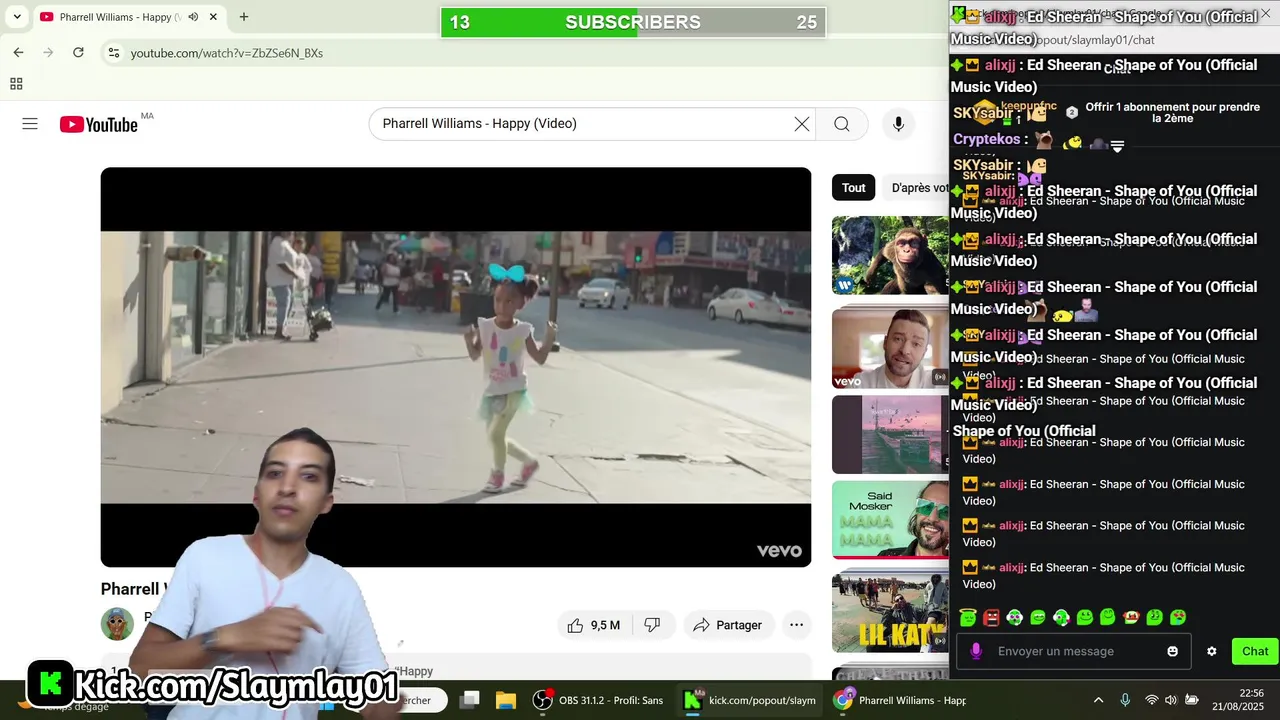This screenshot has width=1280, height=720.
Task: Click the purple microphone in chat input
Action: click(976, 651)
